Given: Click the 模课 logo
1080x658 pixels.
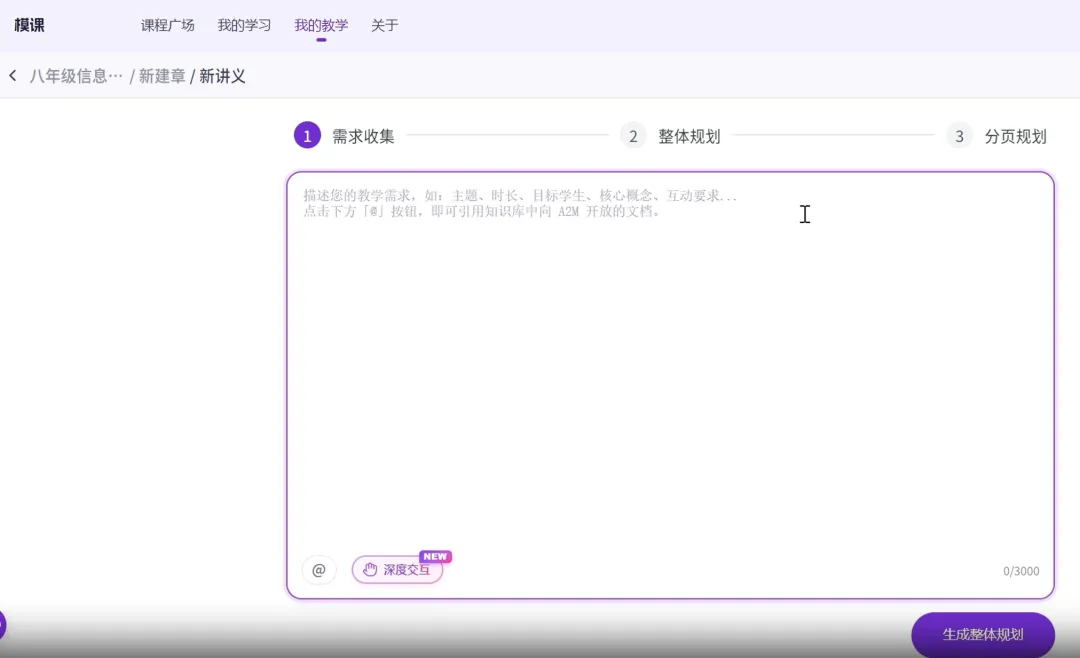Looking at the screenshot, I should 30,25.
